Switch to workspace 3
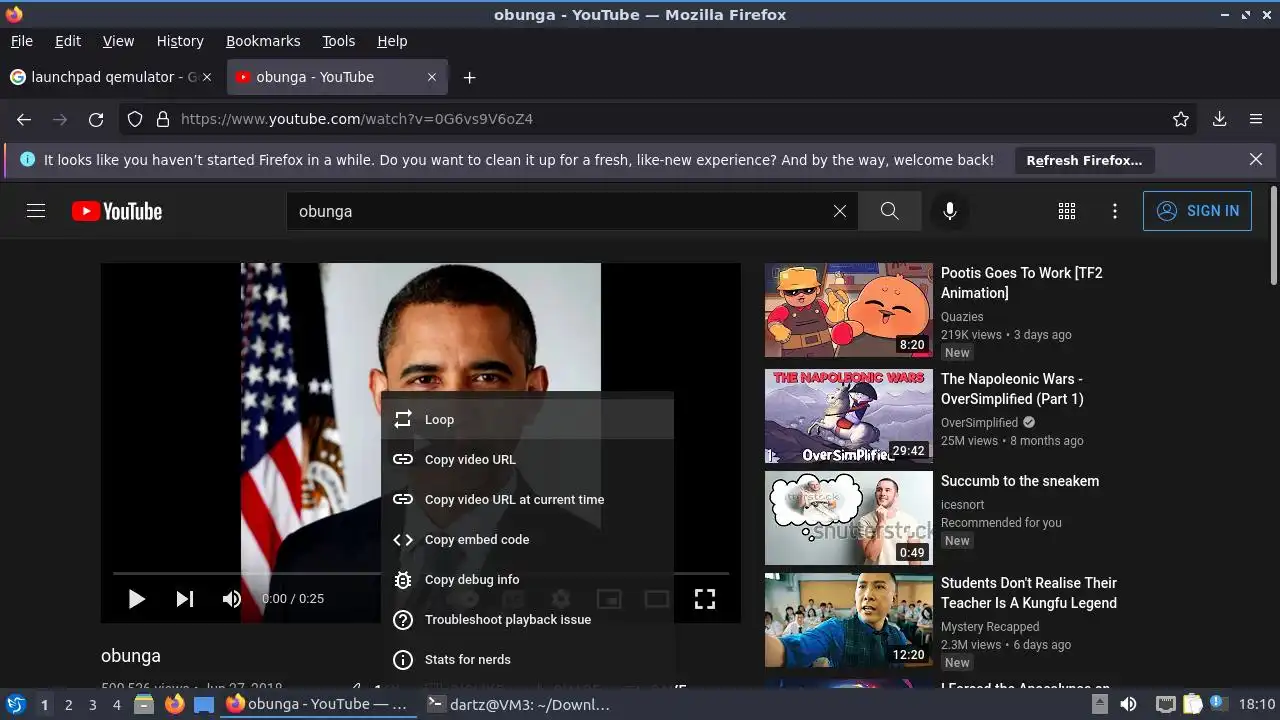 (92, 704)
